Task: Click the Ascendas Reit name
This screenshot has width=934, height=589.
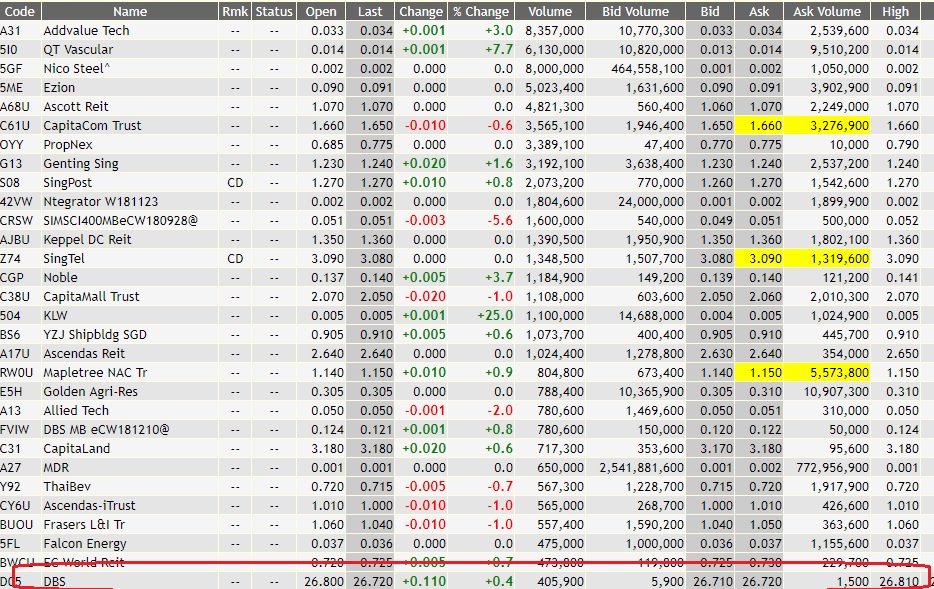Action: (x=84, y=354)
